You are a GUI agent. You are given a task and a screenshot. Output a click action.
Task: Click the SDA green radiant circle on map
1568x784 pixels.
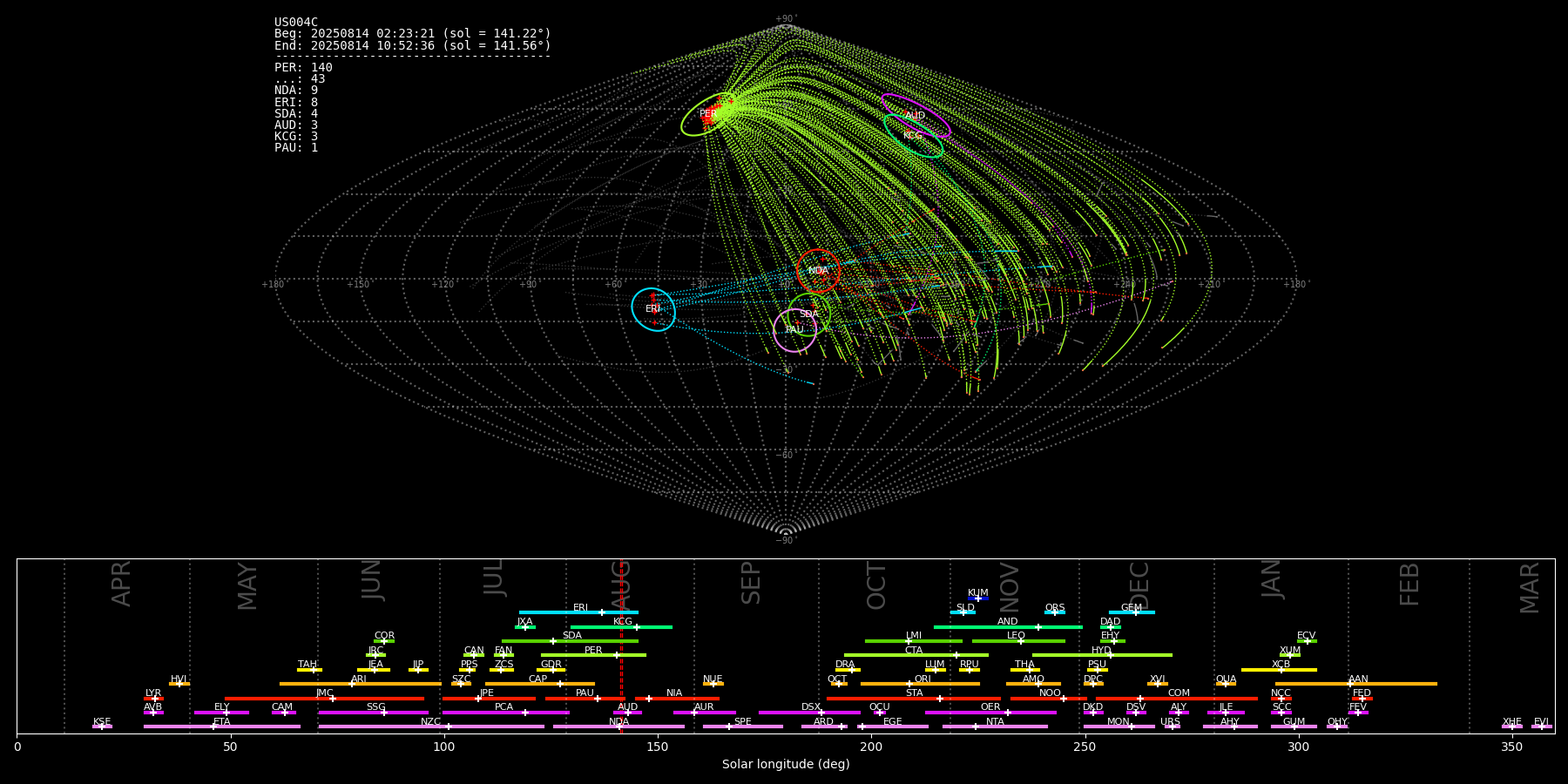(x=808, y=314)
